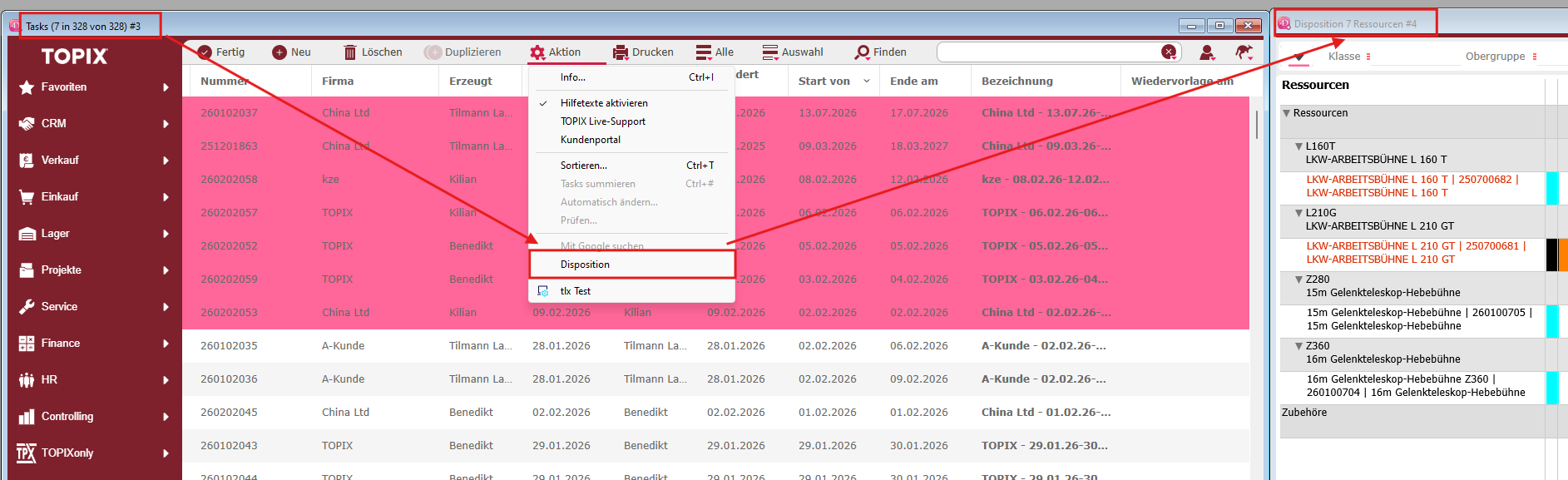This screenshot has width=1568, height=480.
Task: Create a new task with Neu
Action: (291, 52)
